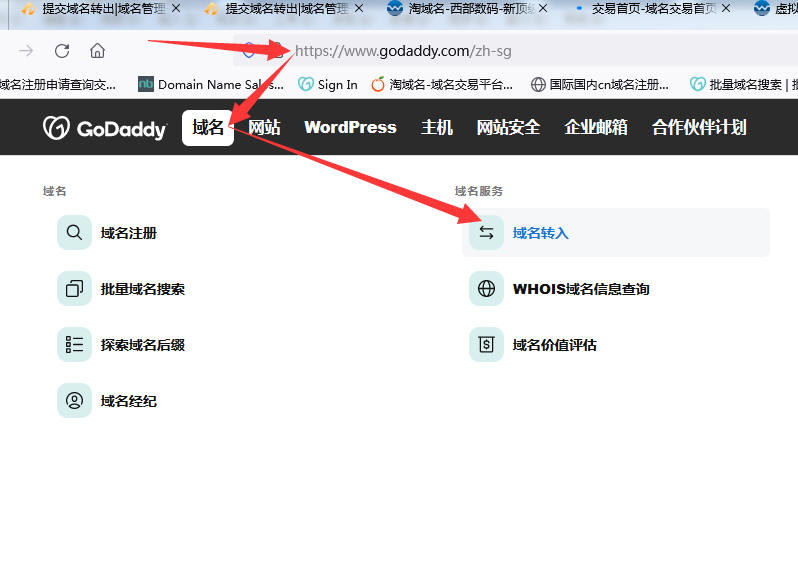Open the 主机 navigation menu
Viewport: 798px width, 573px height.
[x=437, y=128]
